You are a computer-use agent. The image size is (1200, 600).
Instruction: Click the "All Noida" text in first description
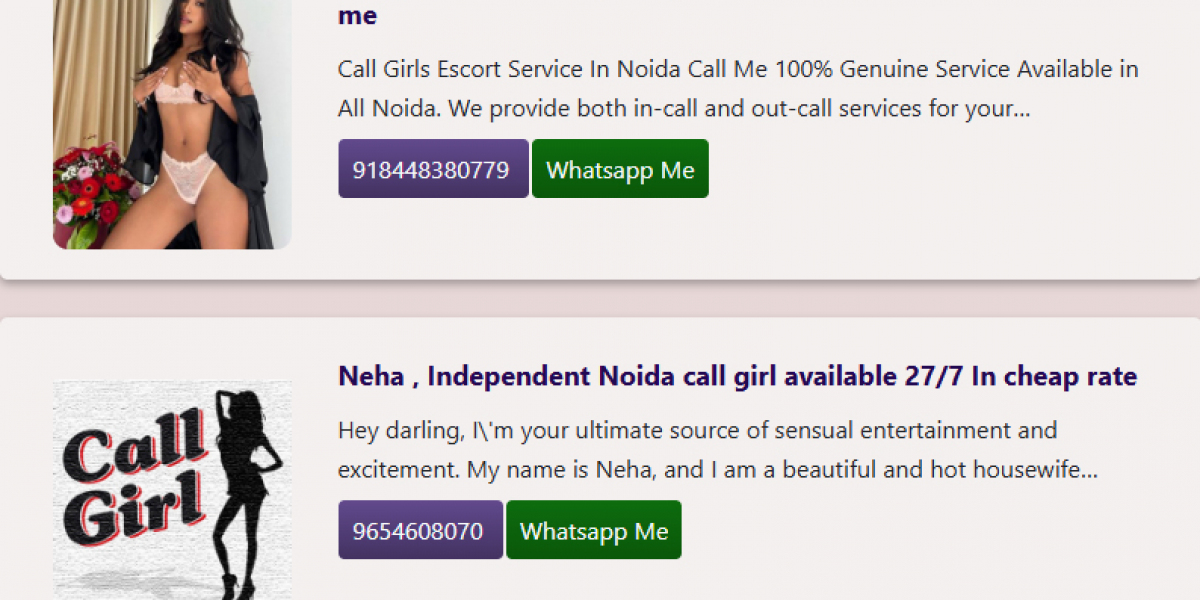(x=388, y=109)
